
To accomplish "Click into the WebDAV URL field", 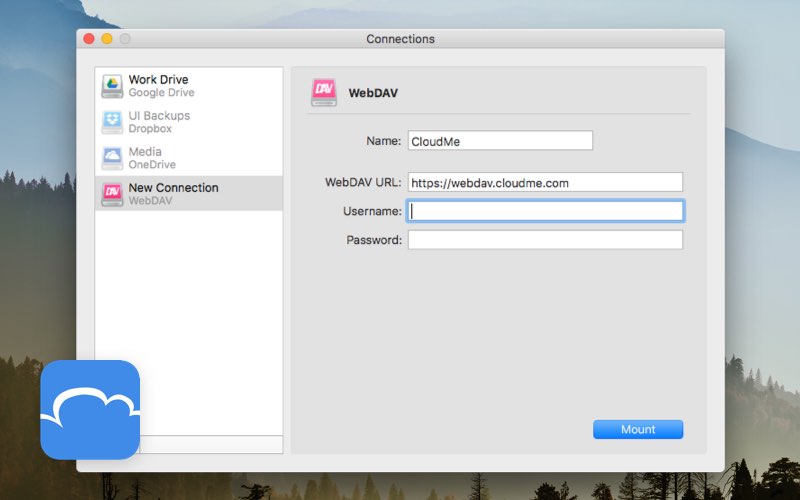I will 545,182.
